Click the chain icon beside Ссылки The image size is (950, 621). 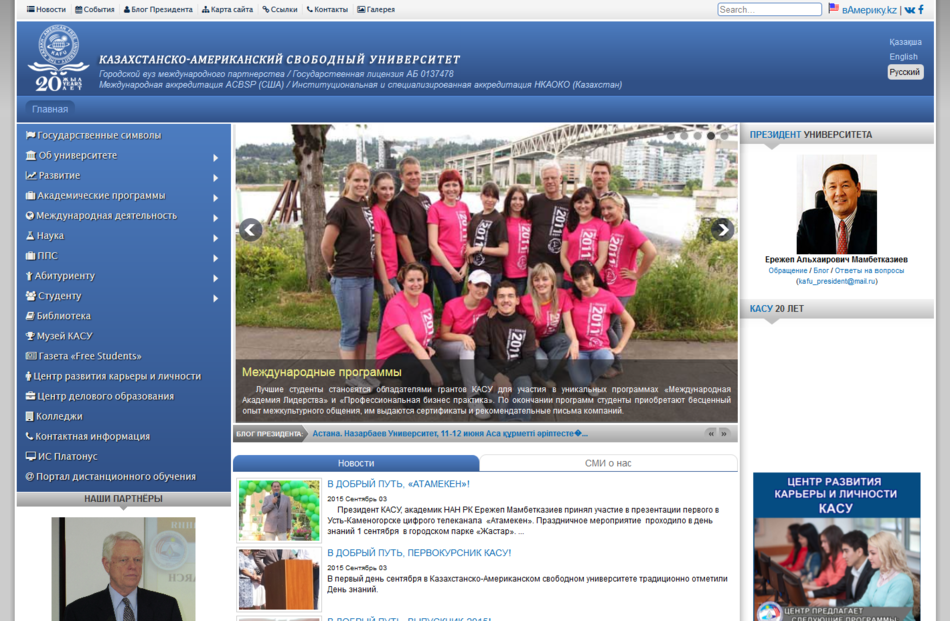coord(265,10)
